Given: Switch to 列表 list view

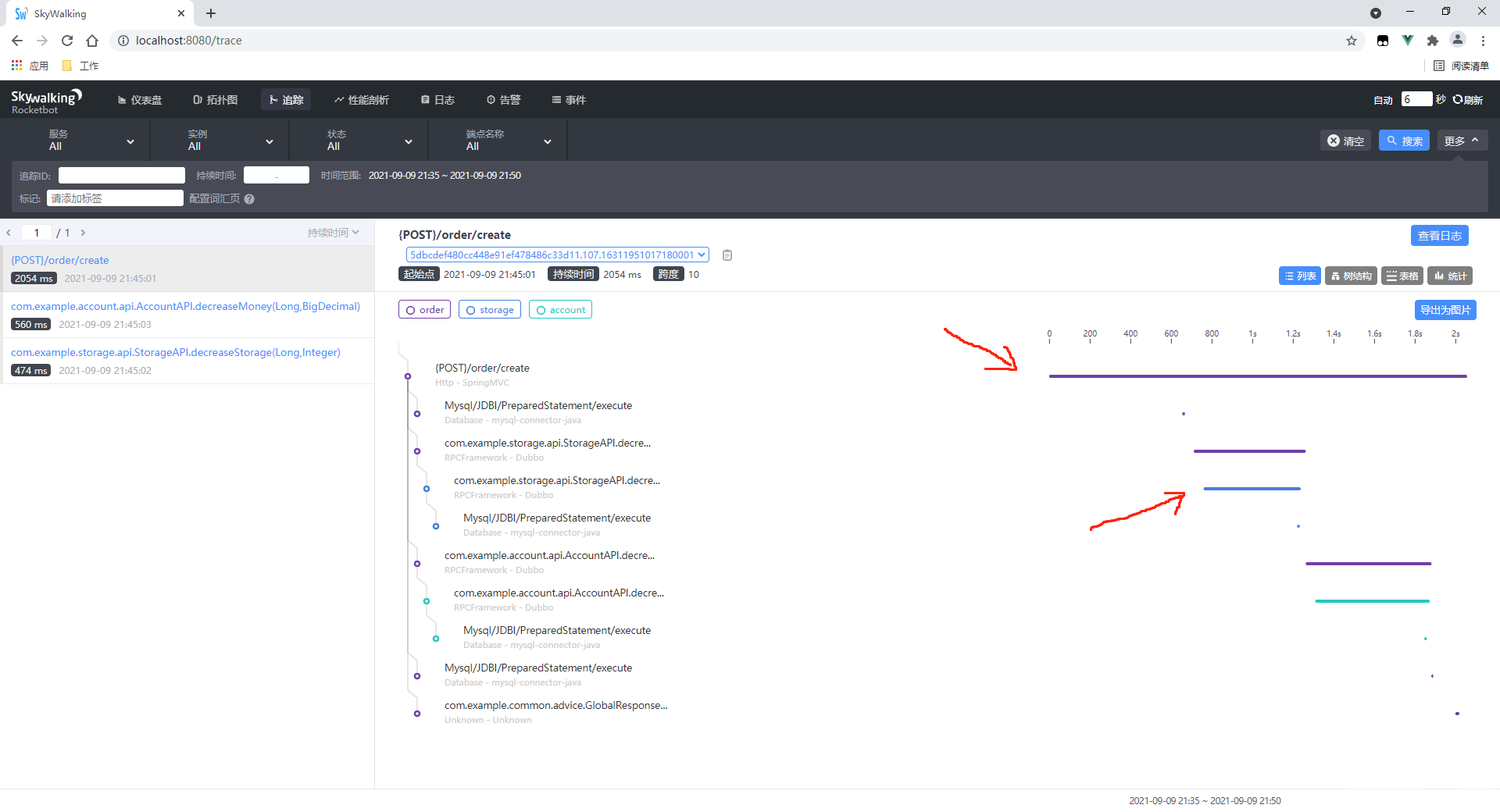Looking at the screenshot, I should pyautogui.click(x=1300, y=276).
